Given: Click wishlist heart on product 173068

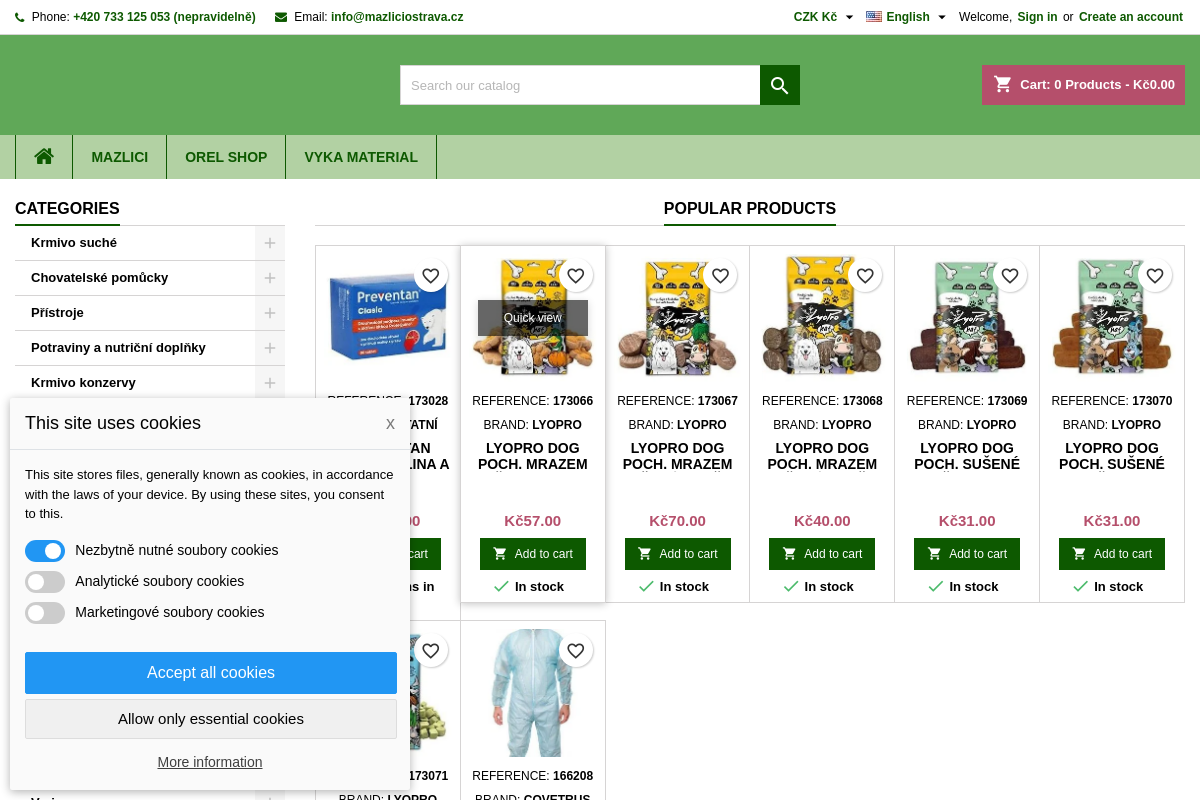Looking at the screenshot, I should click(865, 276).
